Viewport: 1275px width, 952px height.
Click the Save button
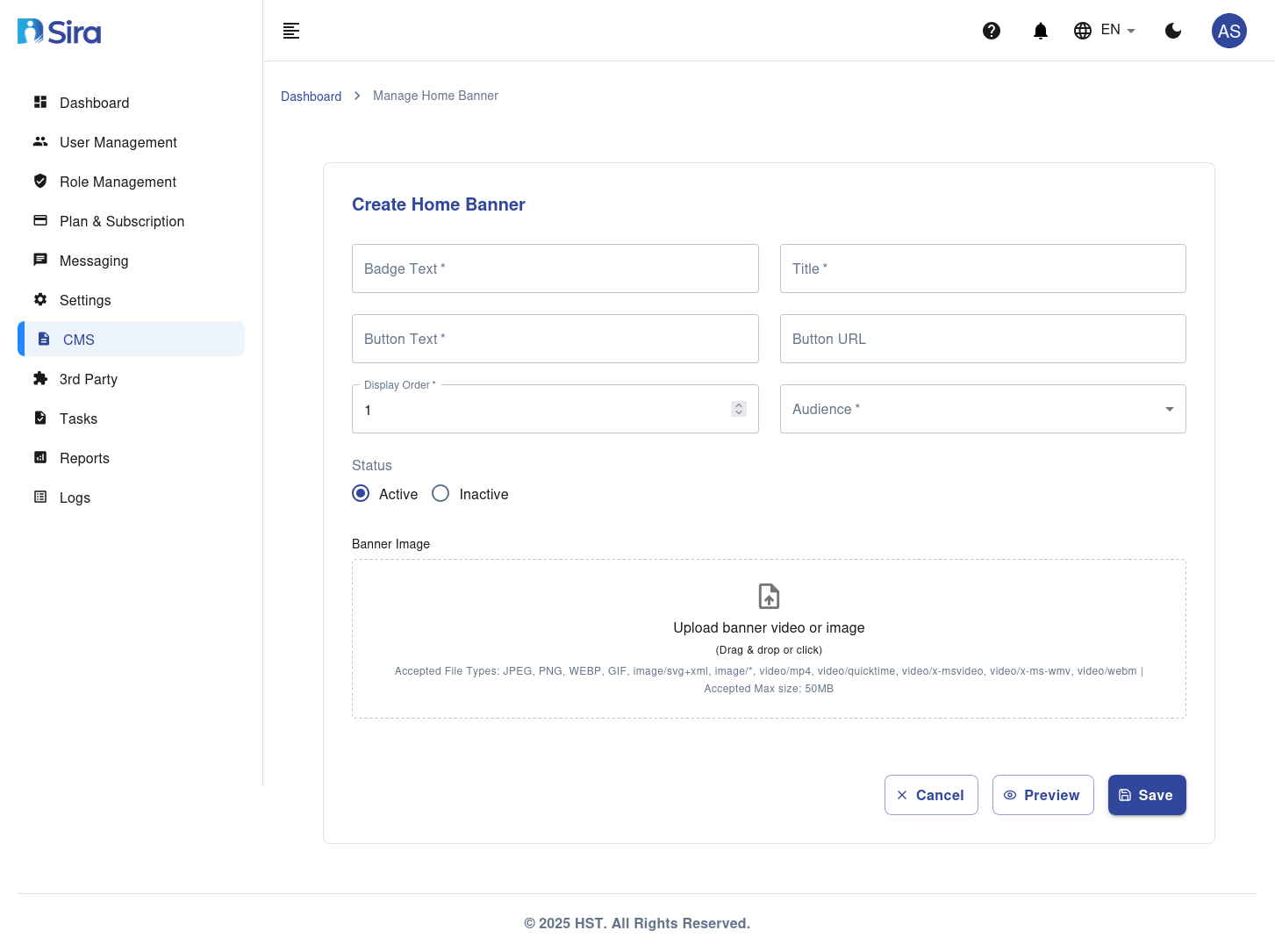(1147, 795)
